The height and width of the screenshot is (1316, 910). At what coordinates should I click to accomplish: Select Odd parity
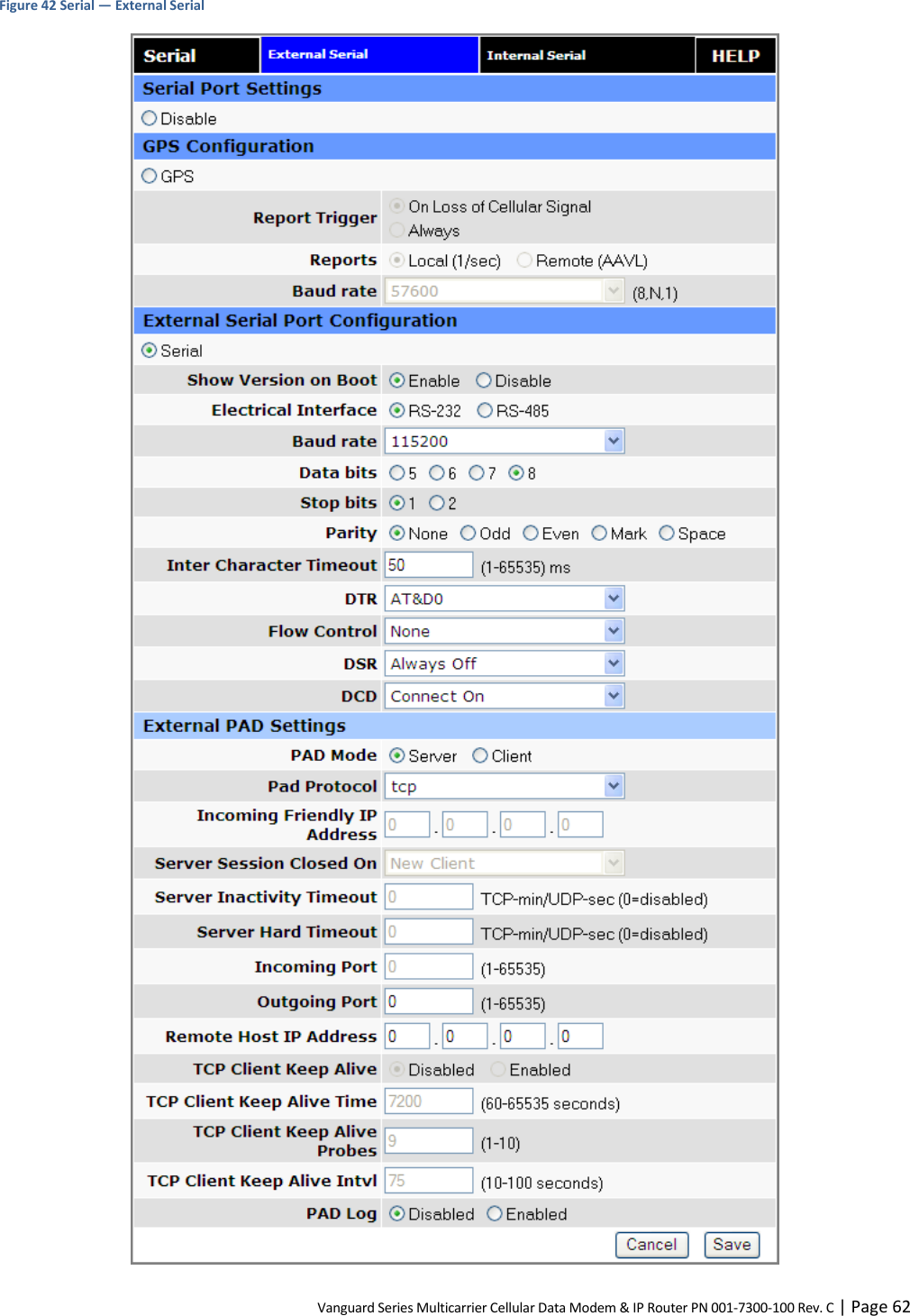click(x=468, y=533)
